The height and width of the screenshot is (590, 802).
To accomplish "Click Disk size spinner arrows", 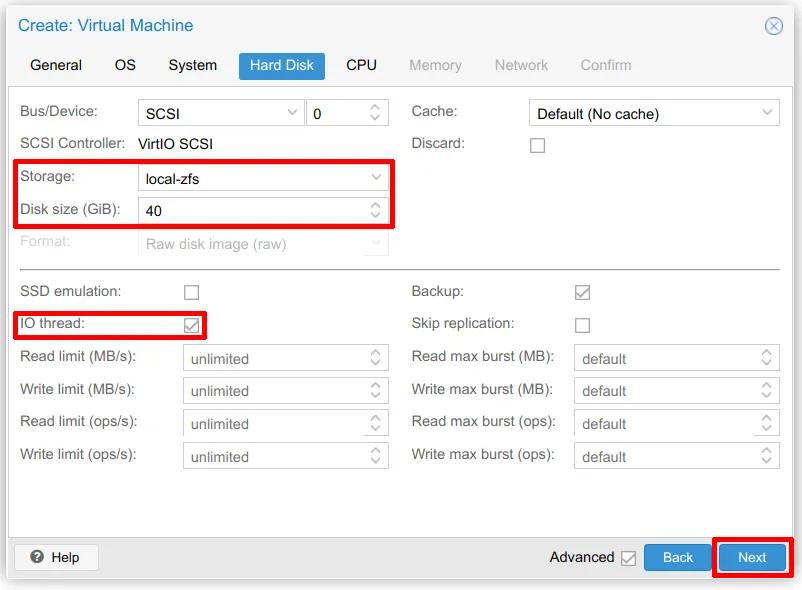I will 375,210.
